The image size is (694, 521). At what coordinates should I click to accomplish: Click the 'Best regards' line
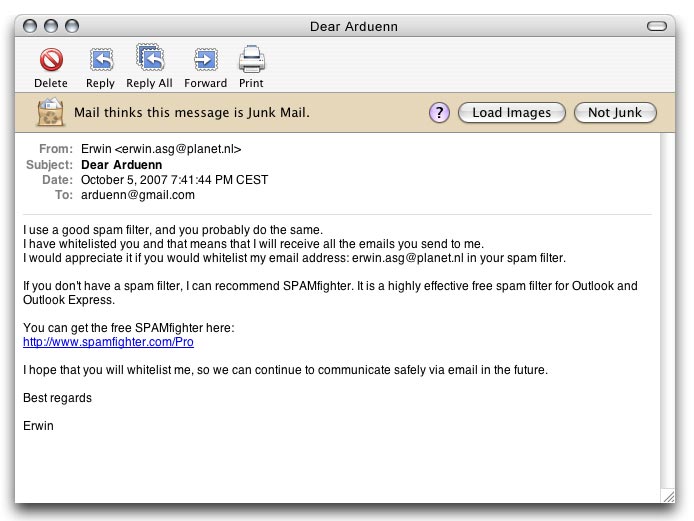click(x=58, y=398)
